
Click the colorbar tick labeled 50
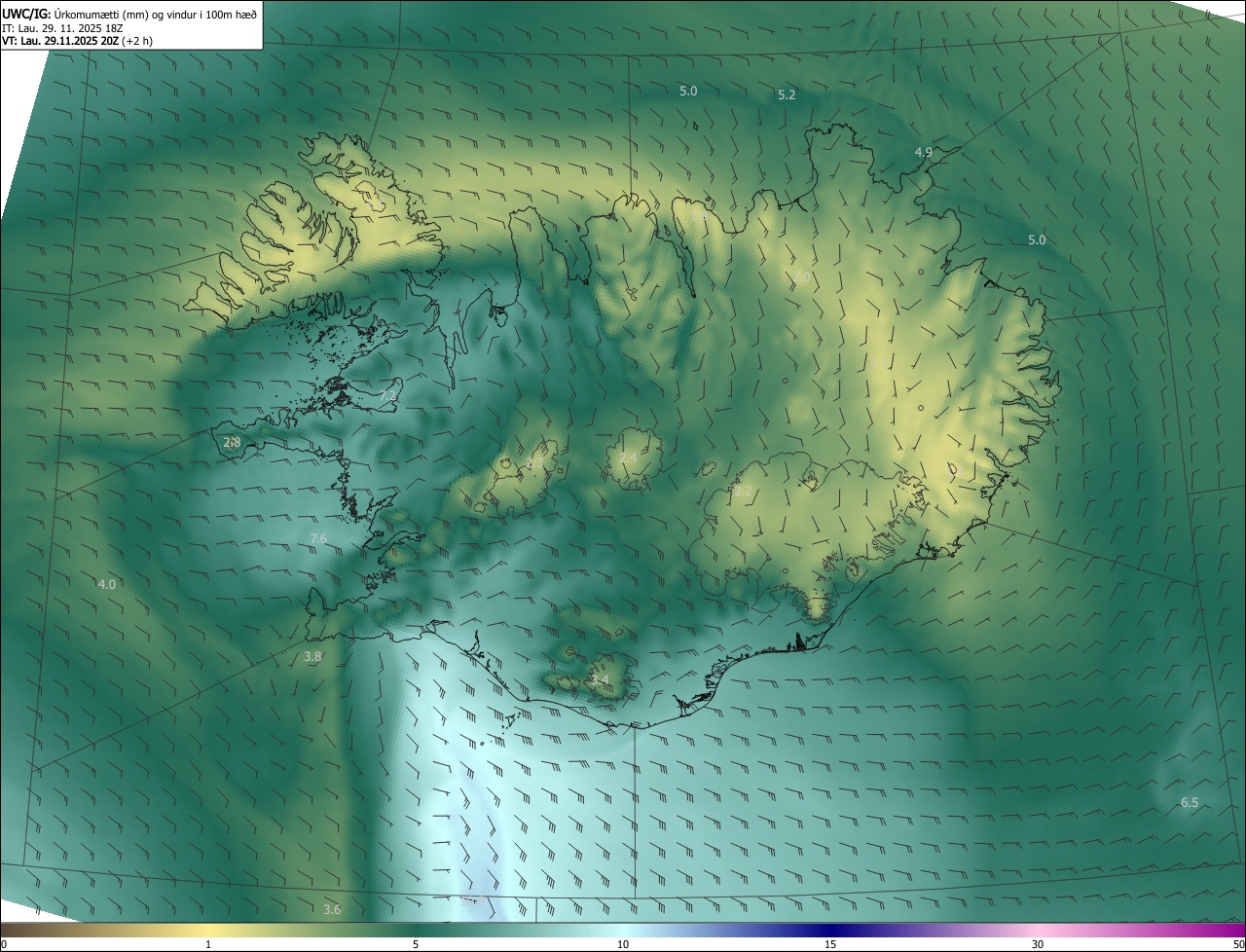(1238, 944)
